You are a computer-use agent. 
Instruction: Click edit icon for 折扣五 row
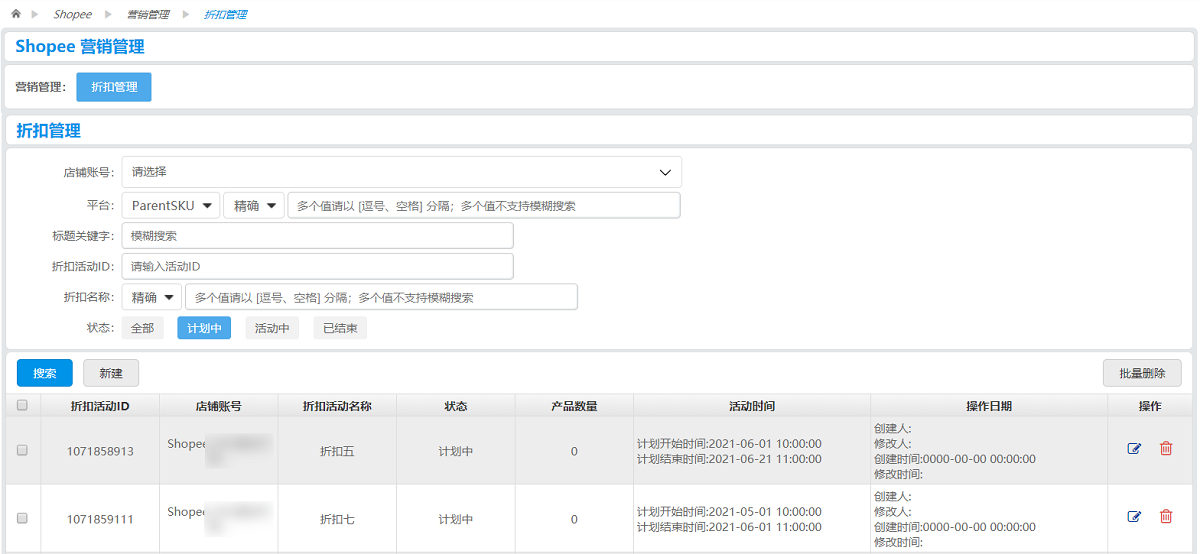click(x=1134, y=449)
